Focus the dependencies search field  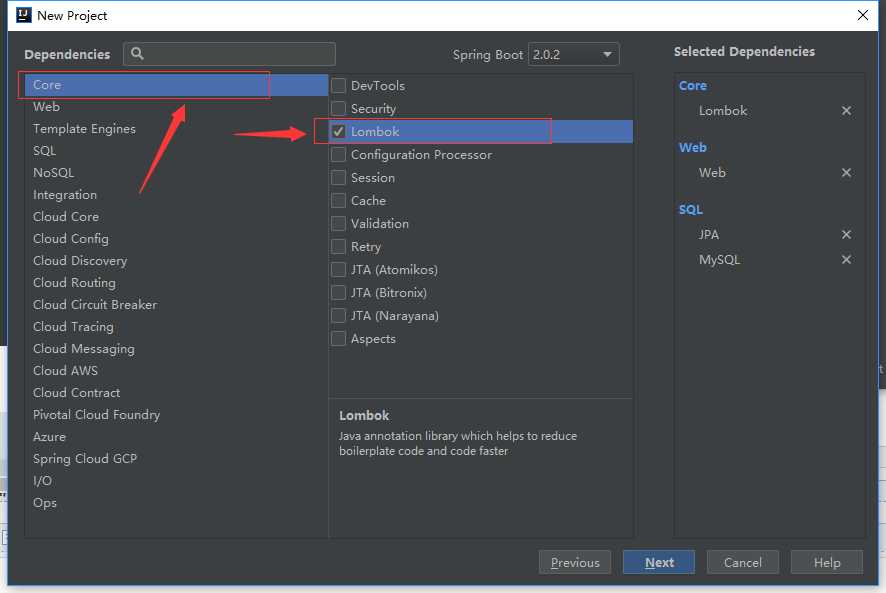[x=229, y=54]
